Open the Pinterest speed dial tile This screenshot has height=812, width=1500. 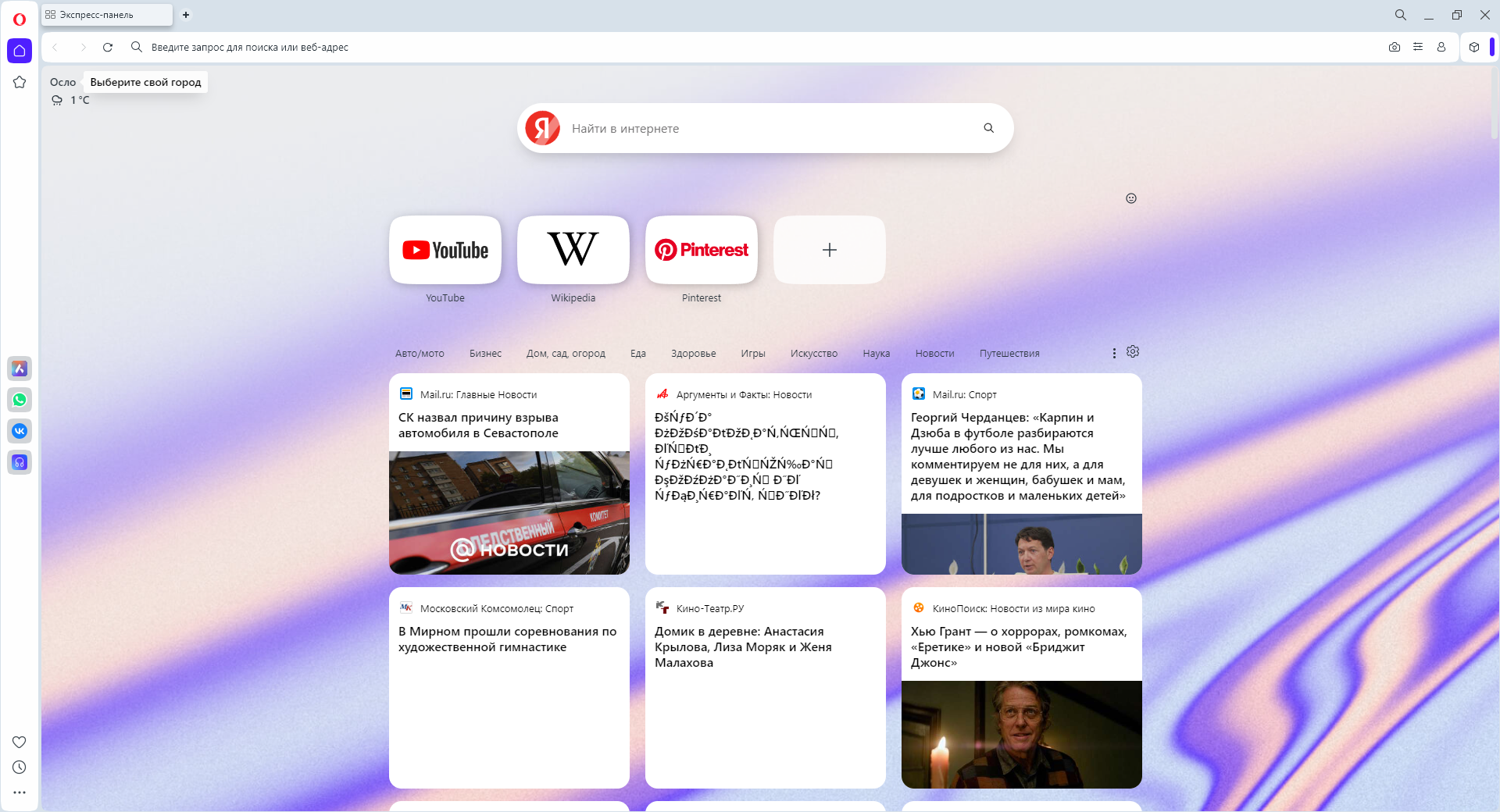[x=702, y=250]
